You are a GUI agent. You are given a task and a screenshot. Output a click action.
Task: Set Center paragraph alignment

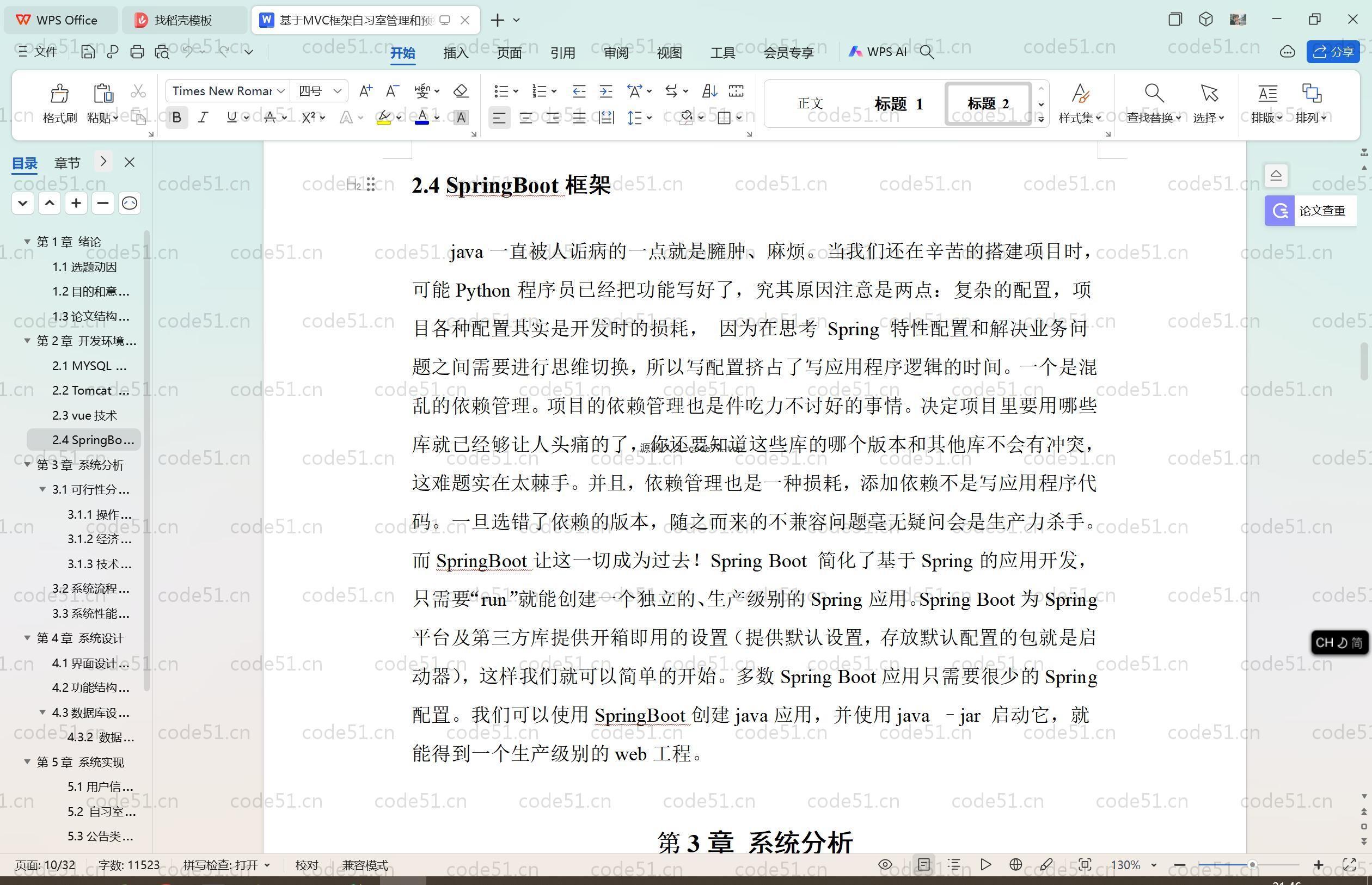tap(526, 118)
